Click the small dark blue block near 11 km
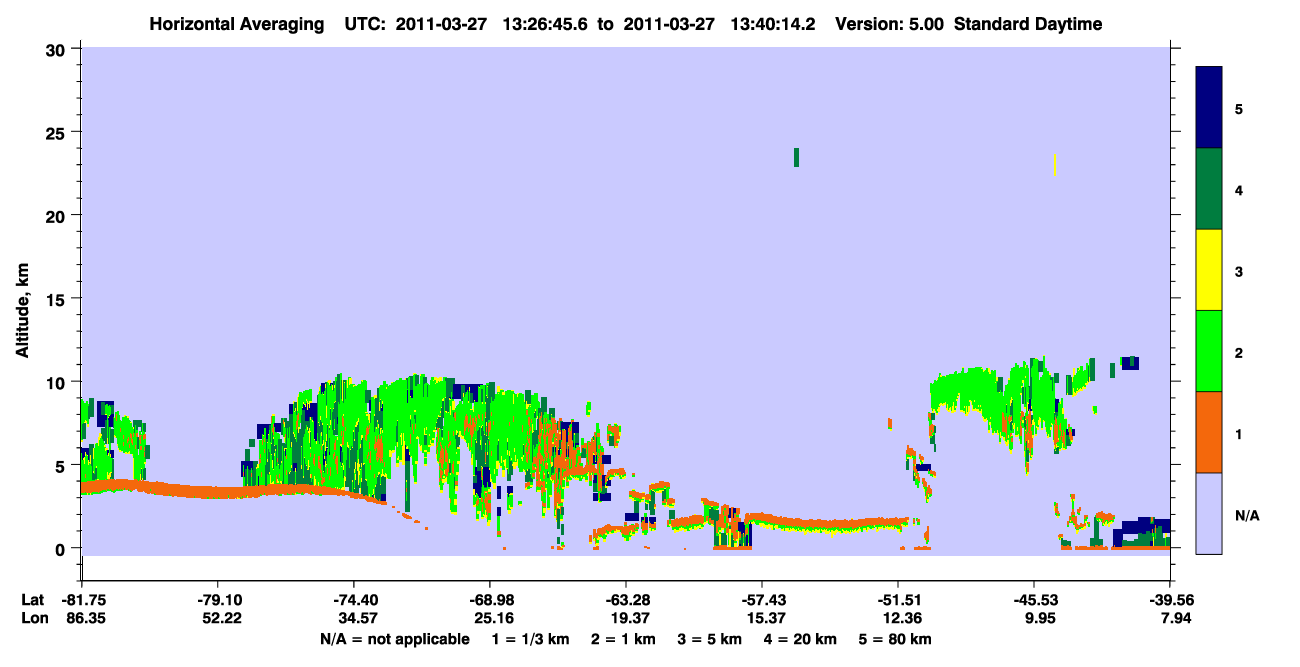1300x667 pixels. [x=1130, y=362]
